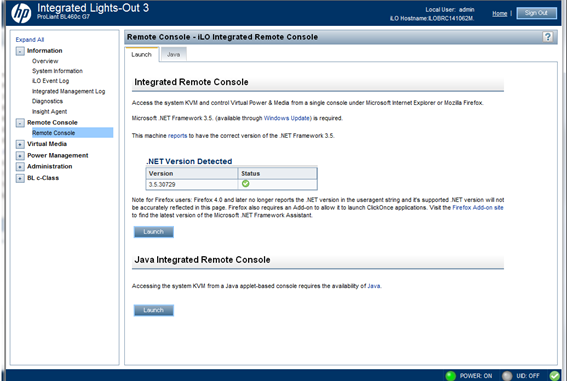
Task: Select highlighted Remote Console sub-item
Action: click(72, 133)
